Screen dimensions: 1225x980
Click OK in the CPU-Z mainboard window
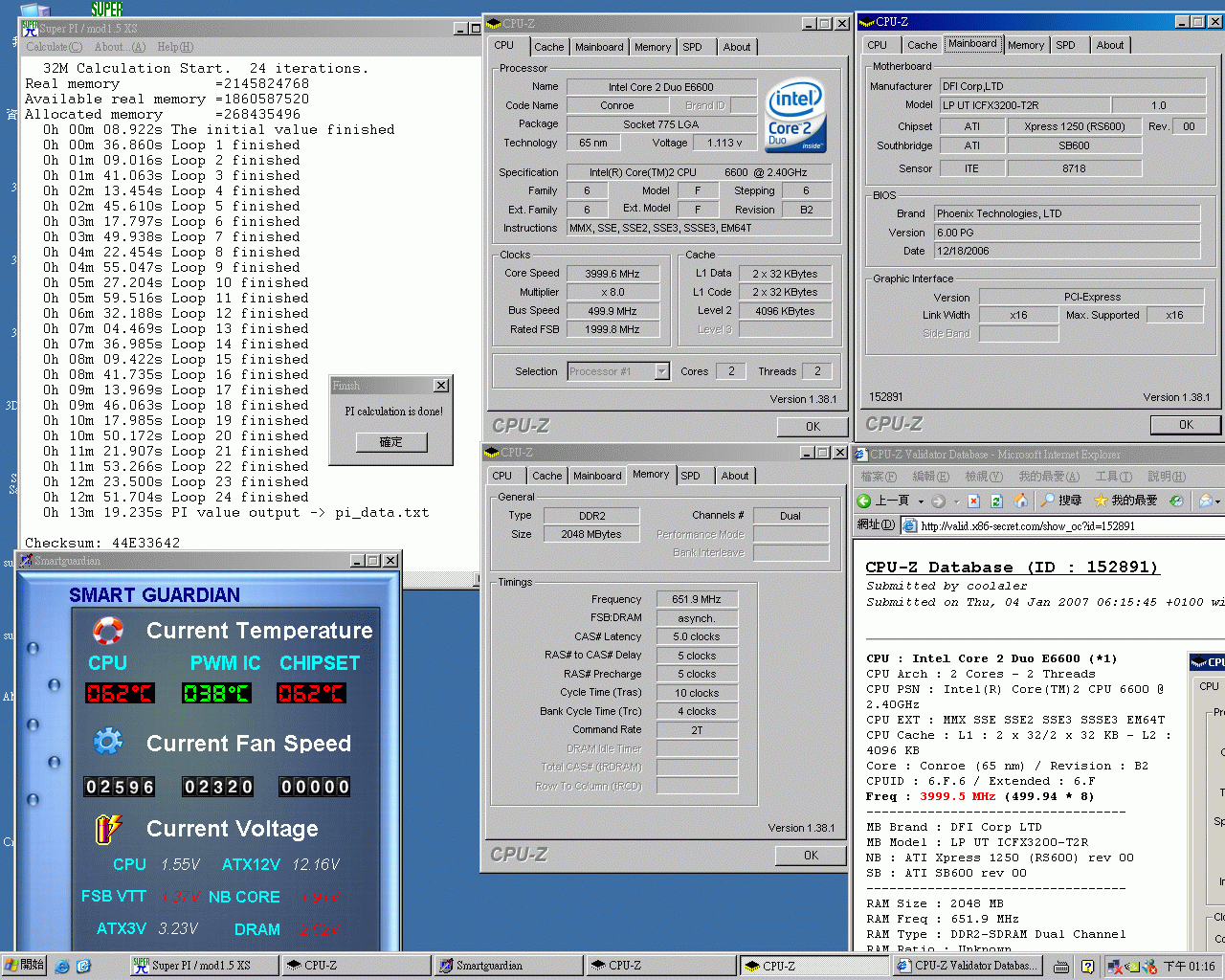click(1186, 425)
